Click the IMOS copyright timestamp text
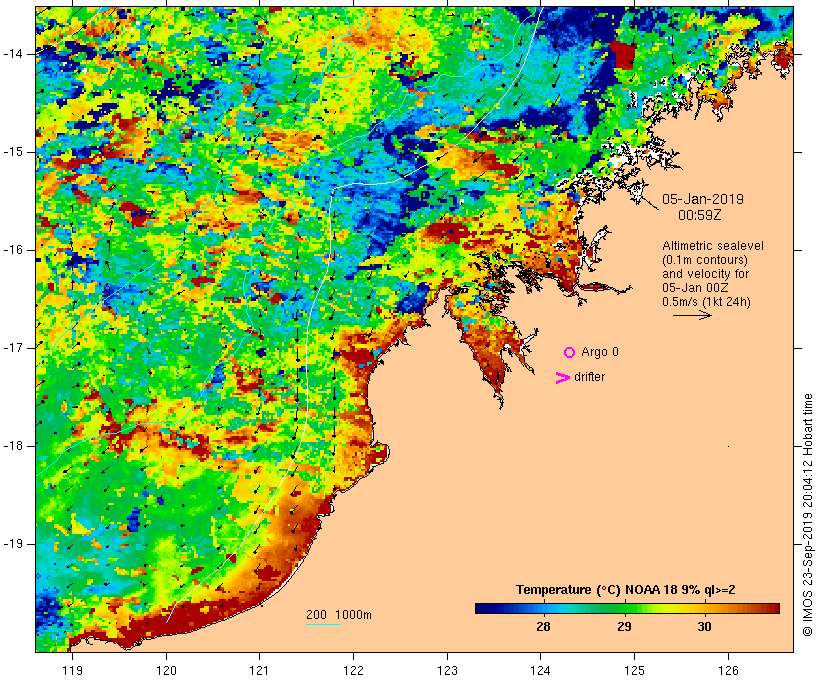820x680 pixels. coord(807,515)
